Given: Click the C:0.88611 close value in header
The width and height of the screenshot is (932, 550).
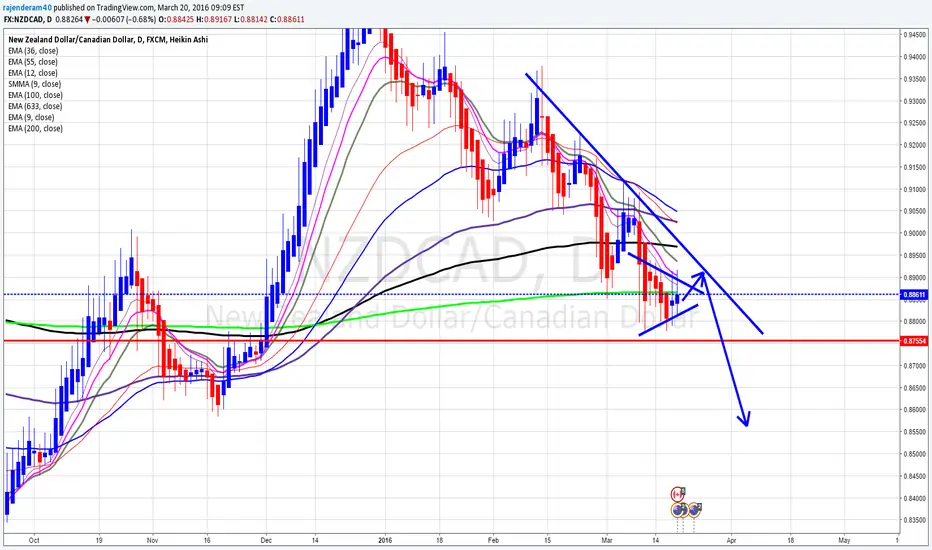Looking at the screenshot, I should [x=287, y=19].
